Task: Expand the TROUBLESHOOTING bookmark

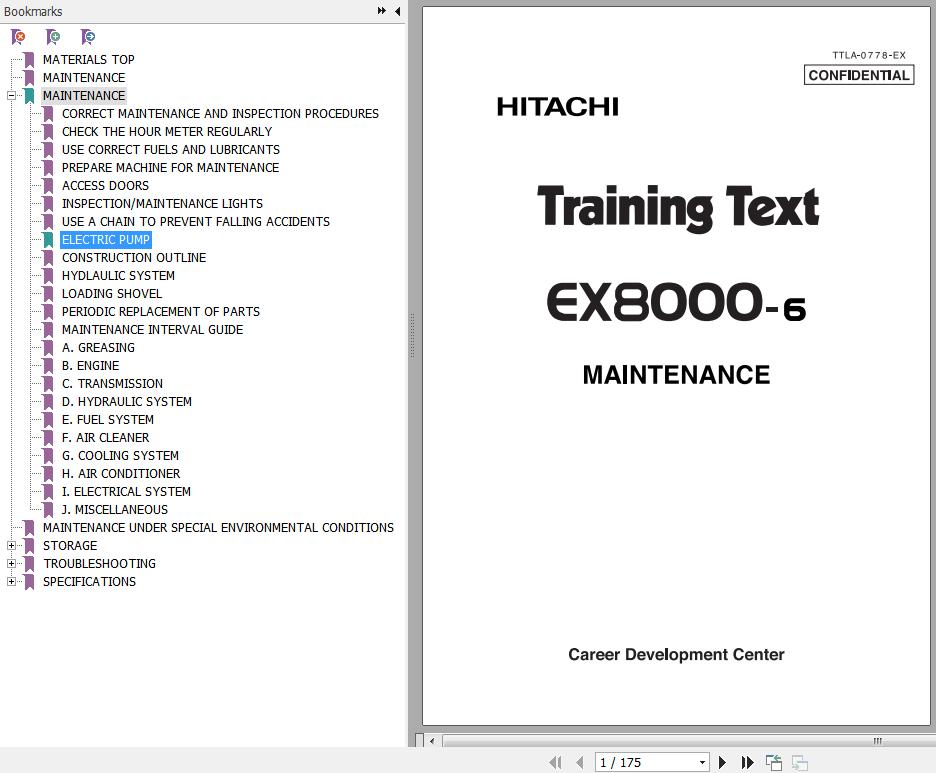Action: (x=11, y=564)
